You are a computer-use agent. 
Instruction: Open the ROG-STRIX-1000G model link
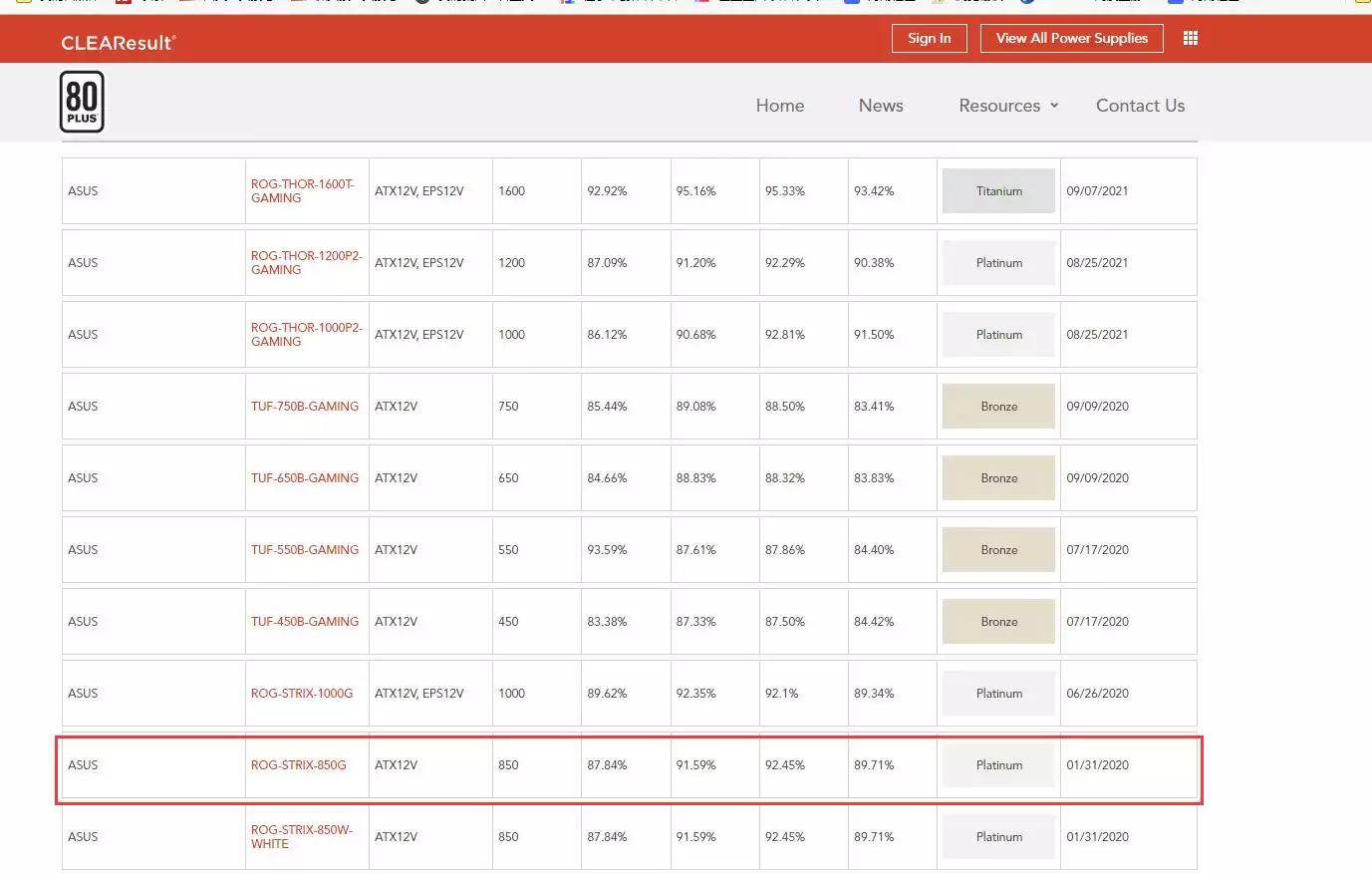coord(301,693)
